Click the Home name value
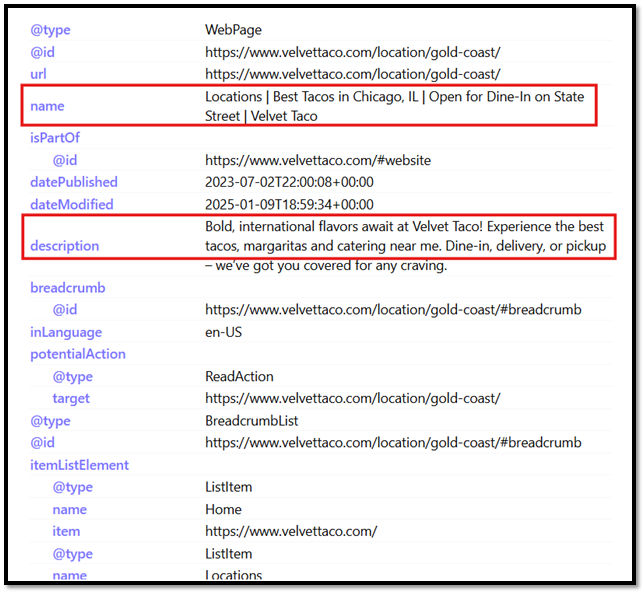This screenshot has height=594, width=644. tap(223, 509)
